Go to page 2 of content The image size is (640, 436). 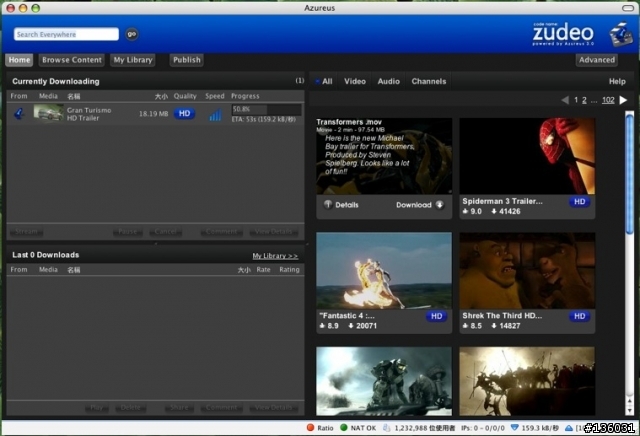[584, 100]
